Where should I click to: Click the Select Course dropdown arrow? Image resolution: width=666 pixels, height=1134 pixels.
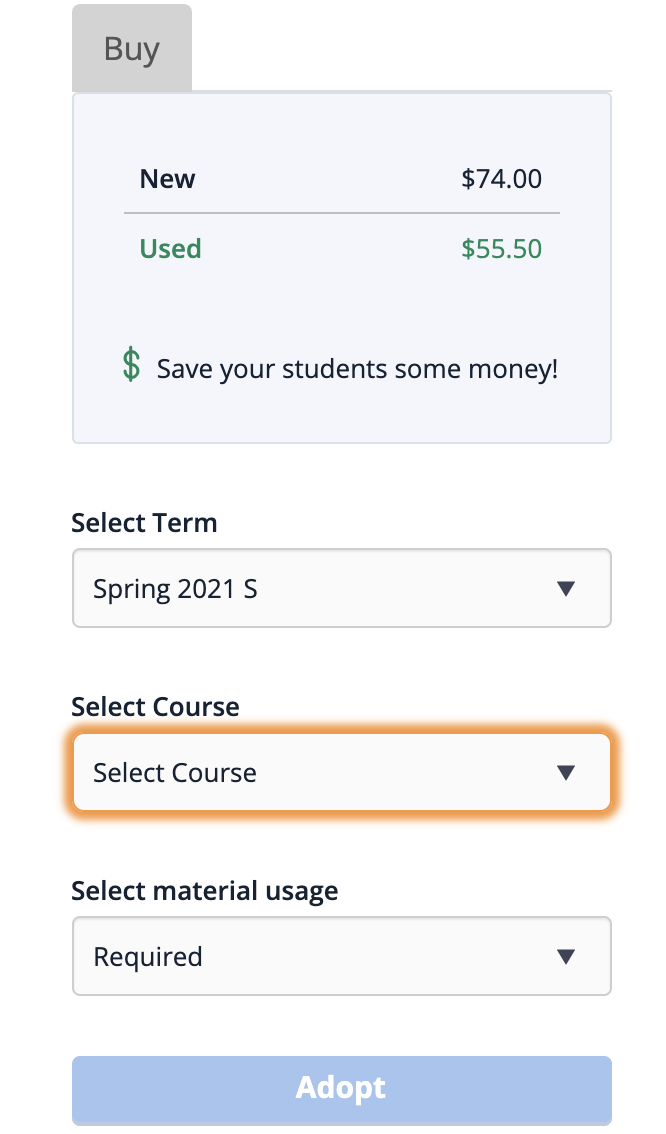click(566, 772)
